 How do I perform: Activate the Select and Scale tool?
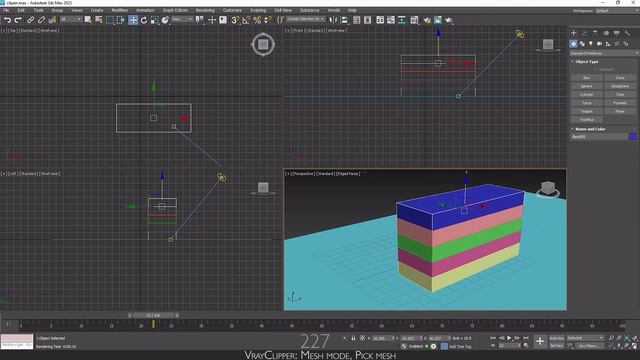154,20
